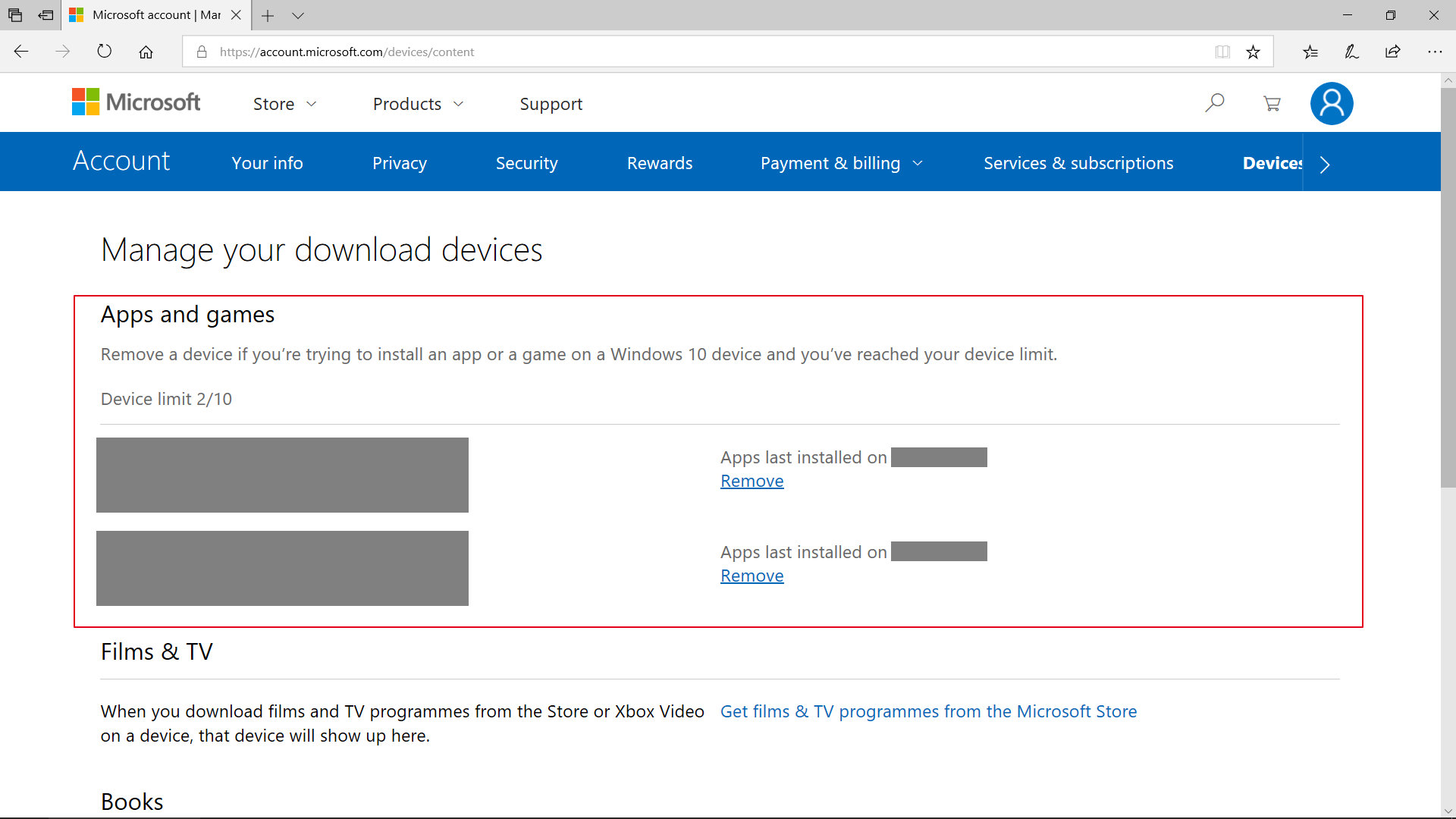Add page to favorites star icon
This screenshot has height=819, width=1456.
point(1253,52)
